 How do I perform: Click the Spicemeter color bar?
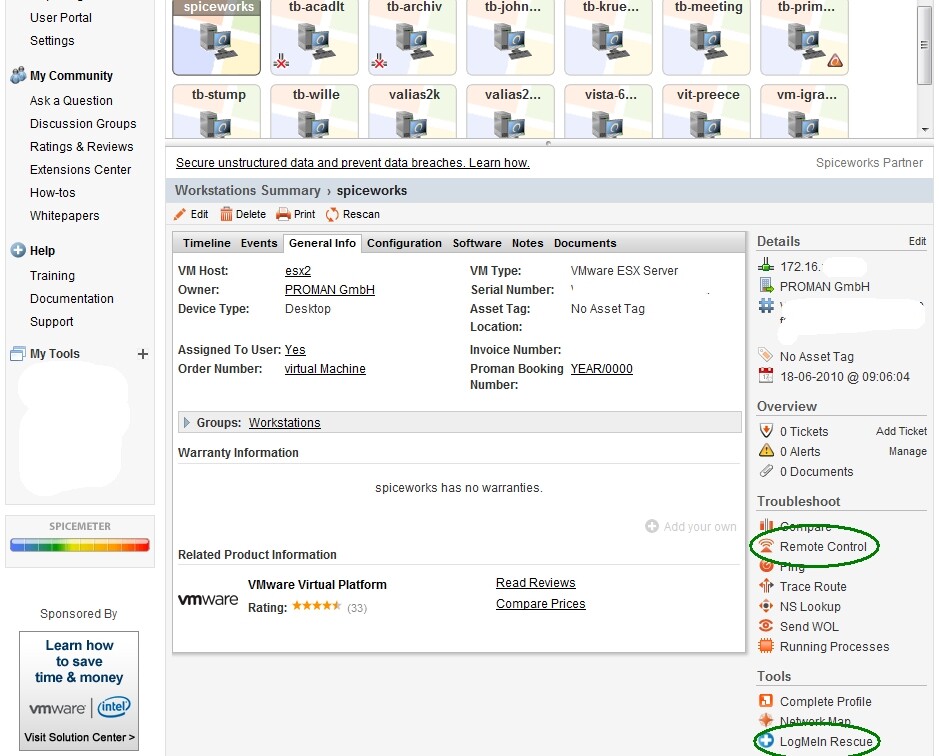tap(79, 544)
